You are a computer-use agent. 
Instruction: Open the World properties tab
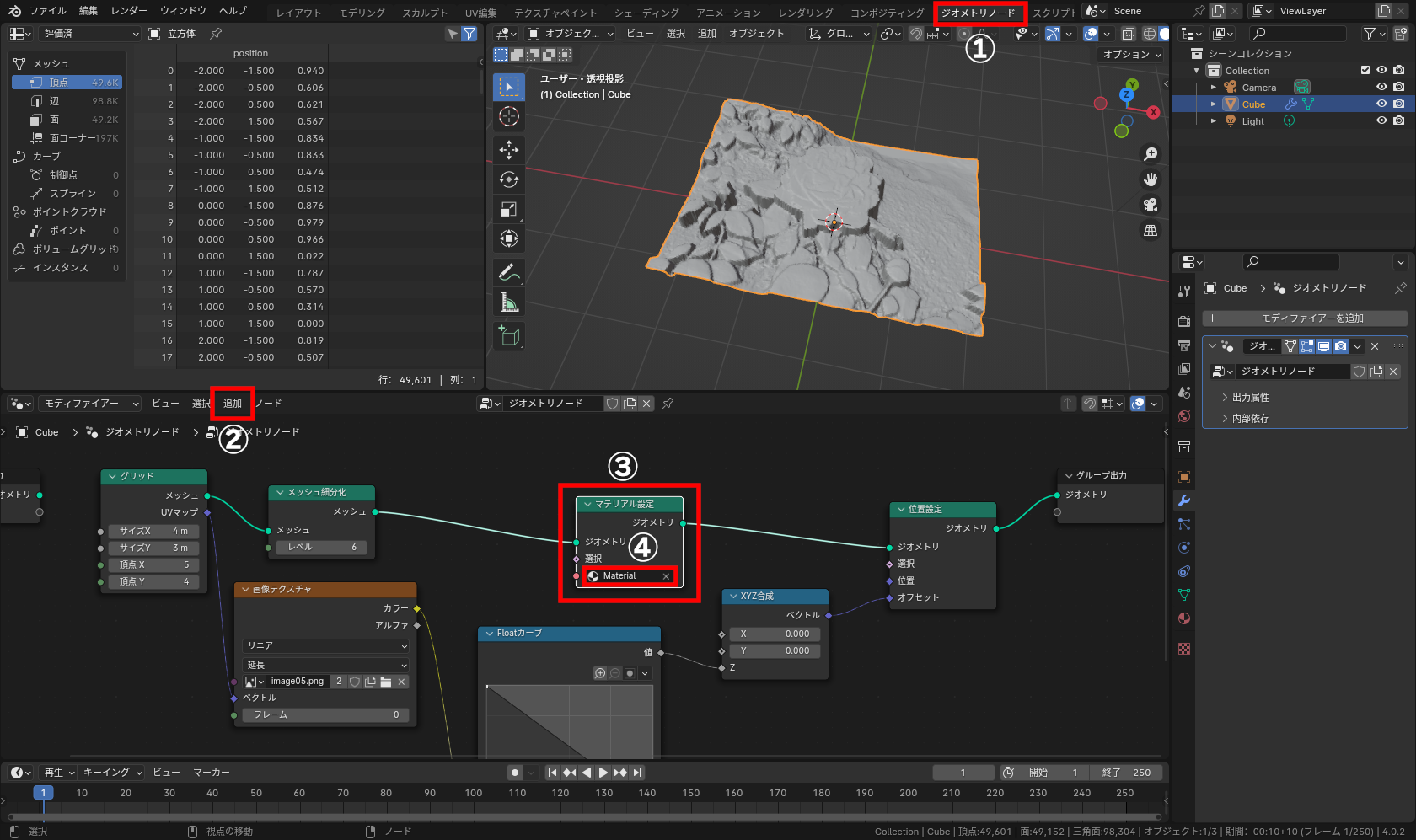[1184, 416]
